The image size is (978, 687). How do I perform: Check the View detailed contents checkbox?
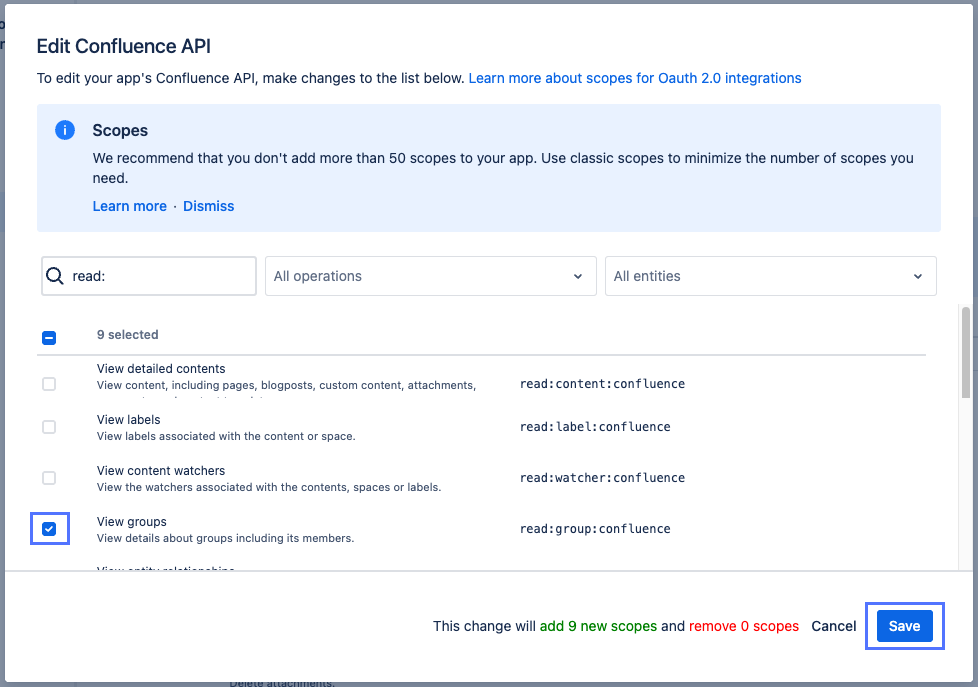[49, 384]
